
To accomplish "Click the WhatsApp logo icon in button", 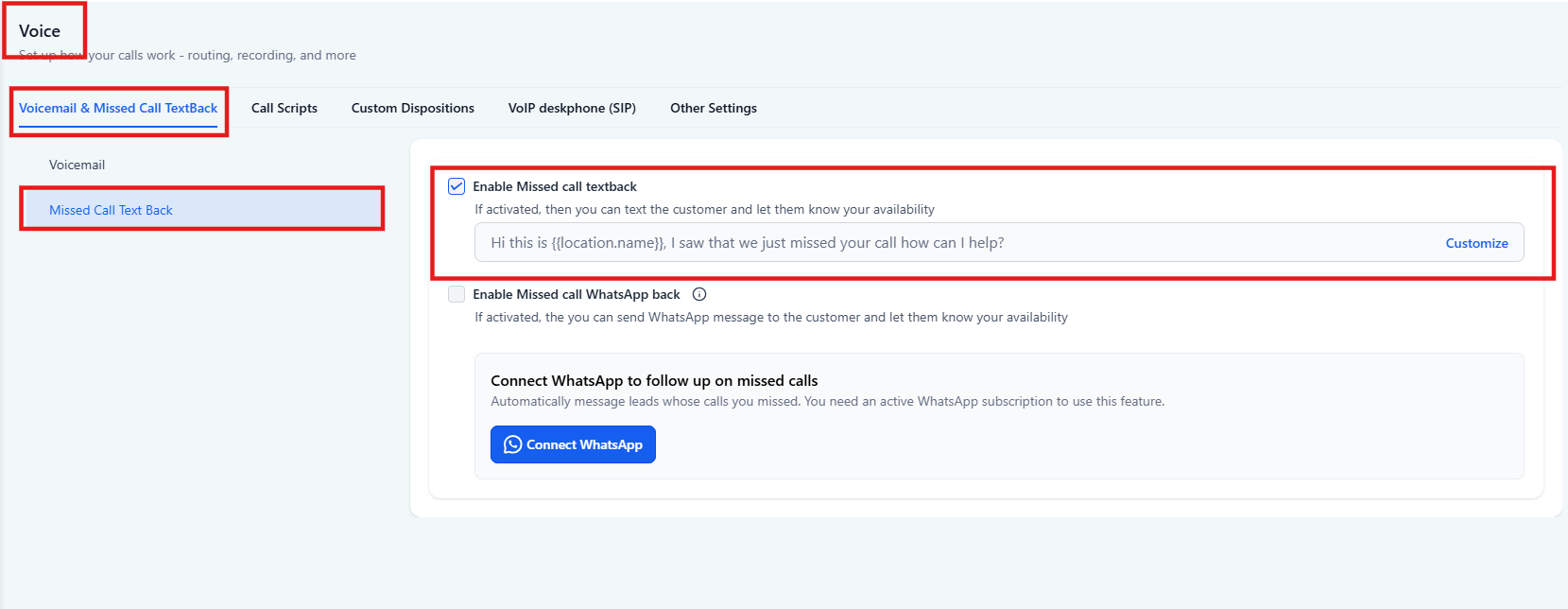I will pyautogui.click(x=512, y=444).
